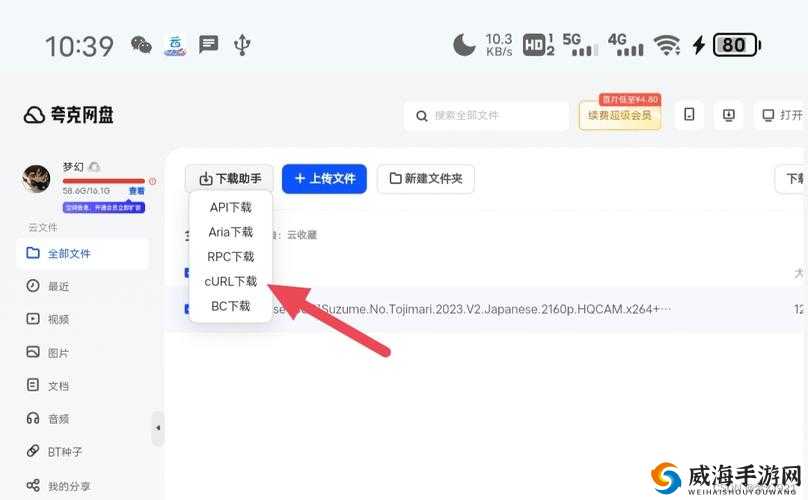Viewport: 808px width, 500px height.
Task: Choose BC下载 from the menu
Action: [230, 306]
